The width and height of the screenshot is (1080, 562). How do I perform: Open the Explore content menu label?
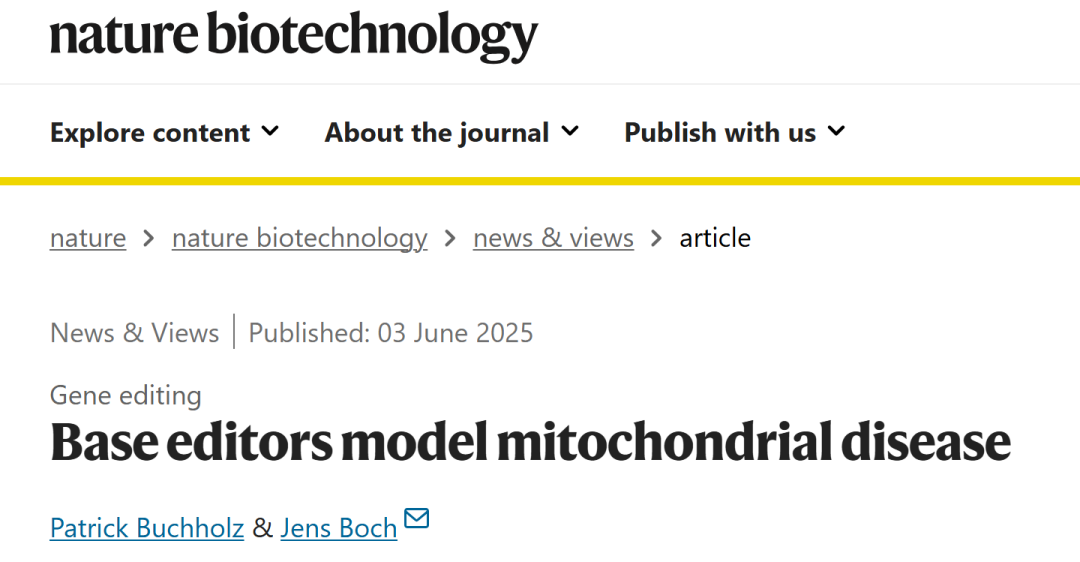tap(150, 132)
